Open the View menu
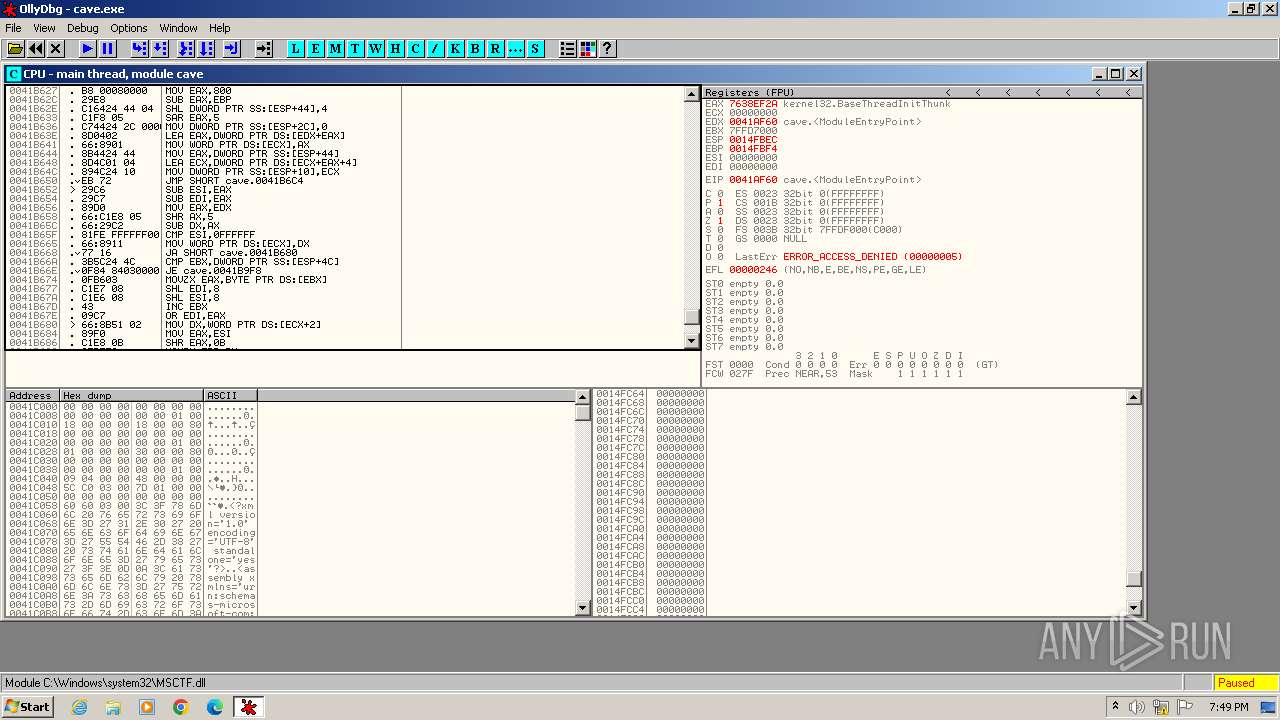Screen dimensions: 1280x720 click(x=44, y=28)
